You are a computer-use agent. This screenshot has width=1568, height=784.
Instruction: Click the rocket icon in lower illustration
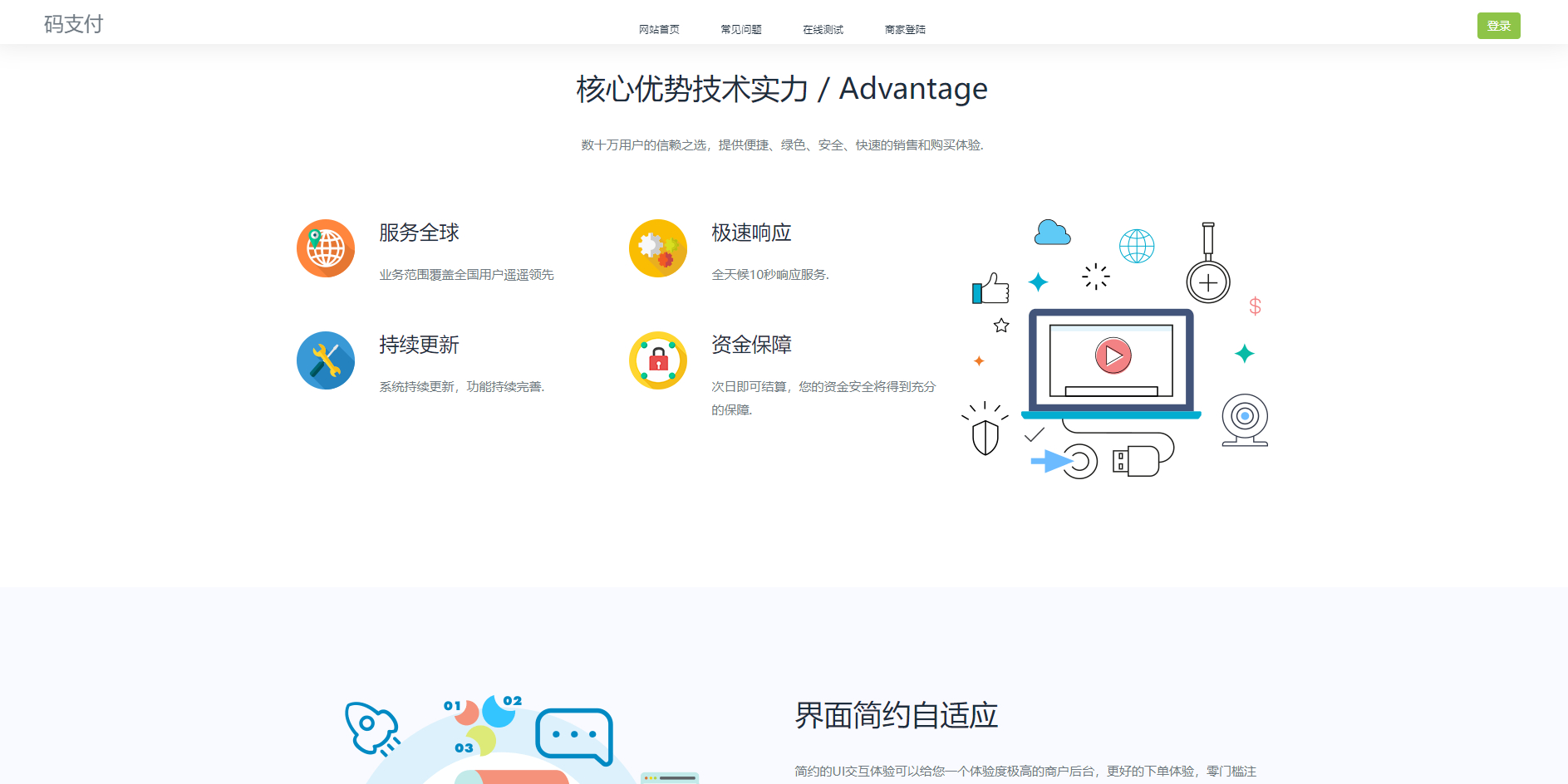pyautogui.click(x=371, y=728)
